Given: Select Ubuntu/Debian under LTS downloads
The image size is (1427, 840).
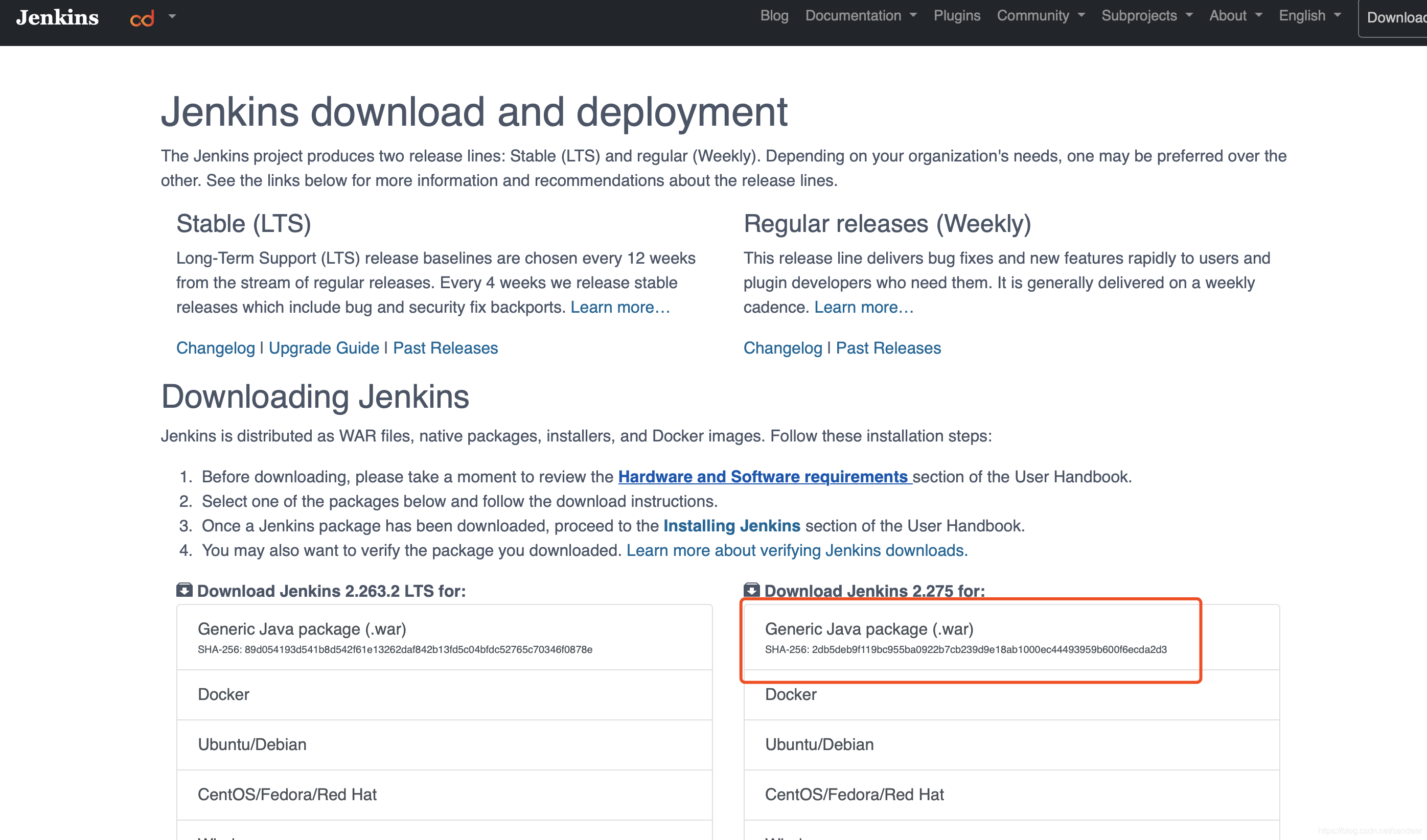Looking at the screenshot, I should pos(445,745).
